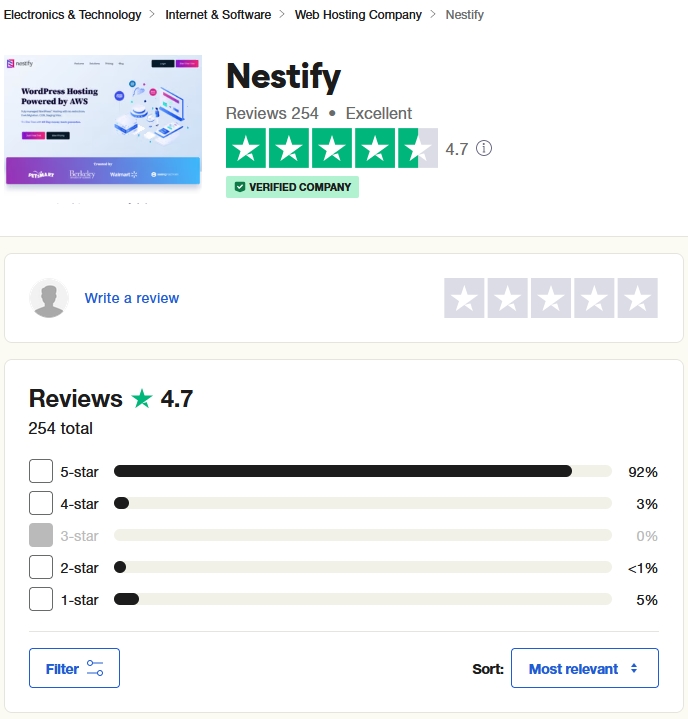The width and height of the screenshot is (688, 719).
Task: Open the Electronics & Technology breadcrumb
Action: click(x=72, y=15)
